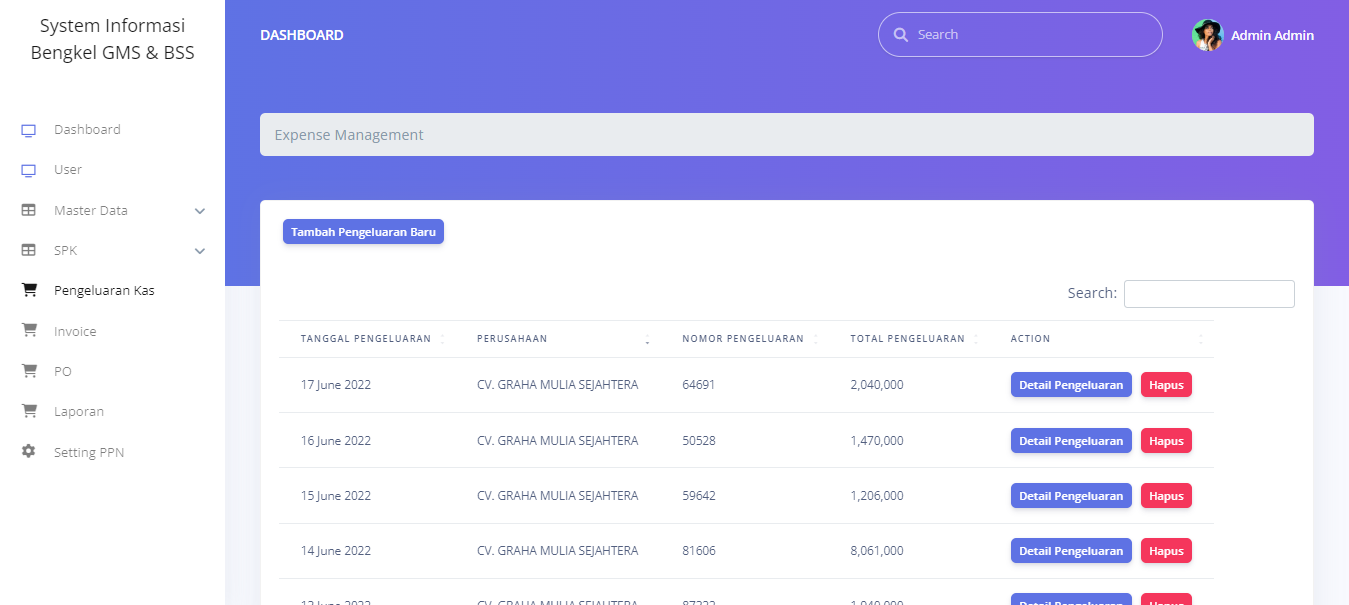Sort table by Tanggal Pengeluaran column
The height and width of the screenshot is (605, 1349).
[x=366, y=339]
